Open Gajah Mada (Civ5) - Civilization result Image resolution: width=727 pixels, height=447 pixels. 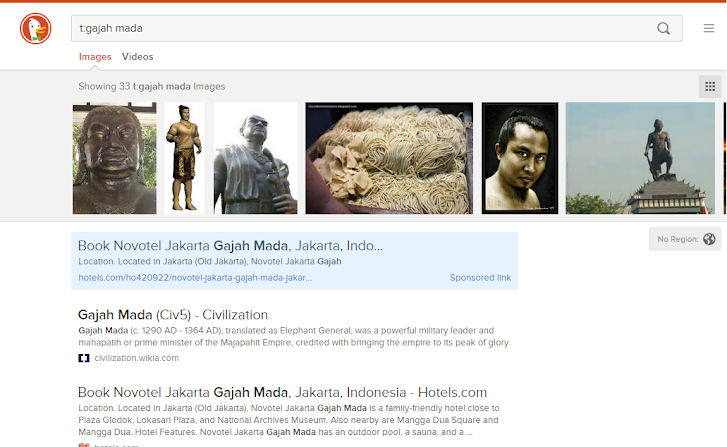tap(173, 315)
